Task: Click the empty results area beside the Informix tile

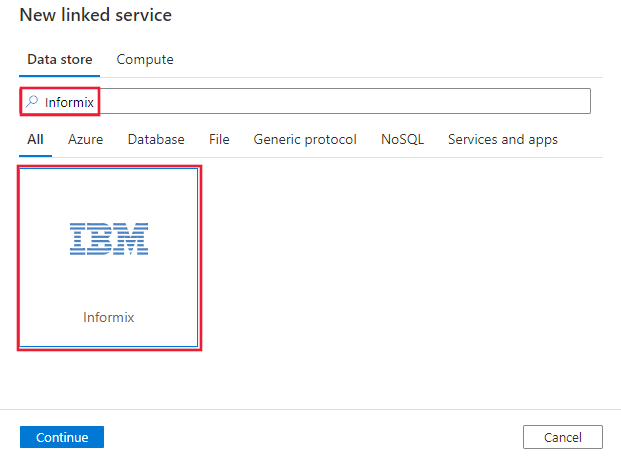Action: click(x=400, y=260)
